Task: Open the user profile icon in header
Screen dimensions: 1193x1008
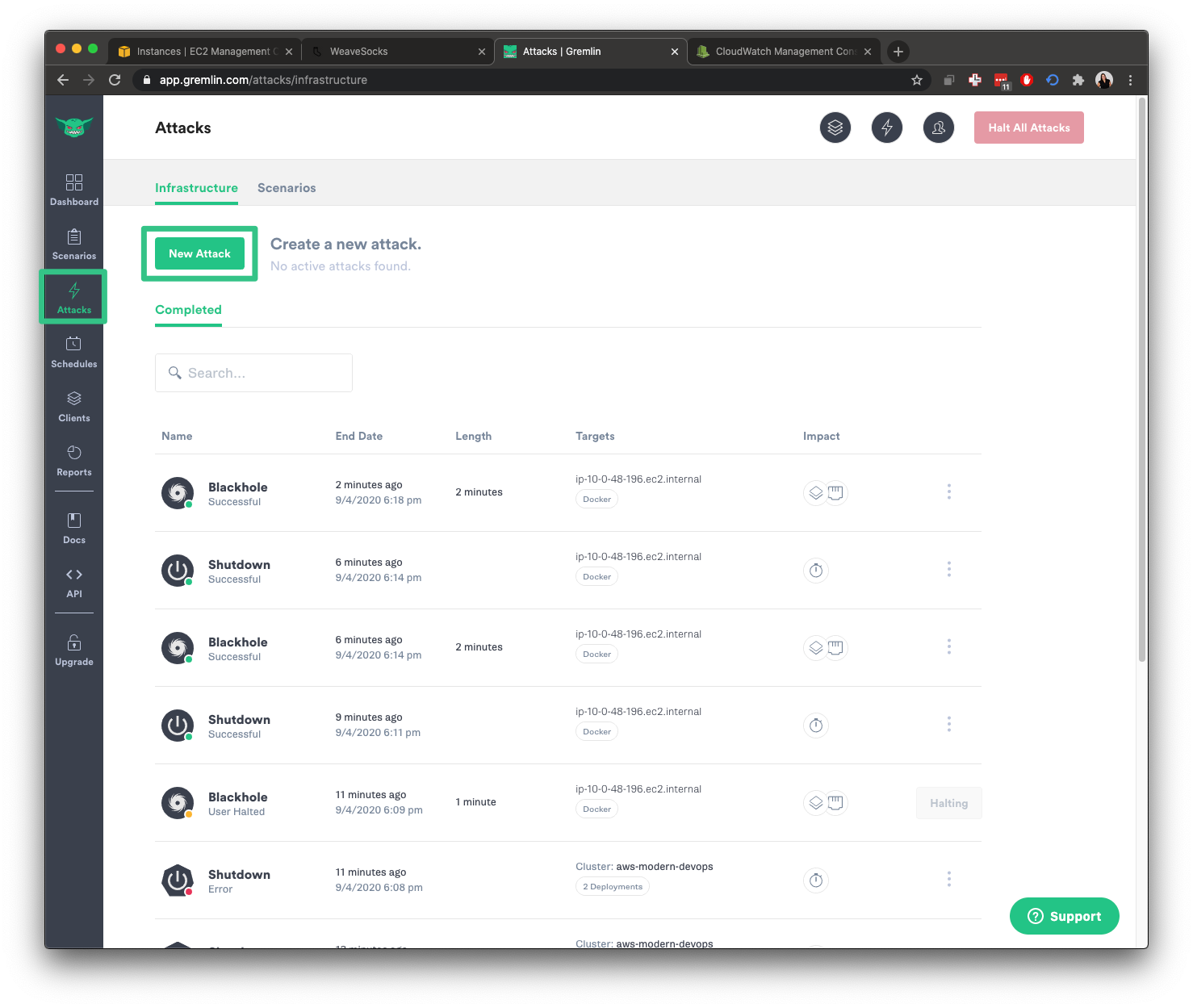Action: point(938,128)
